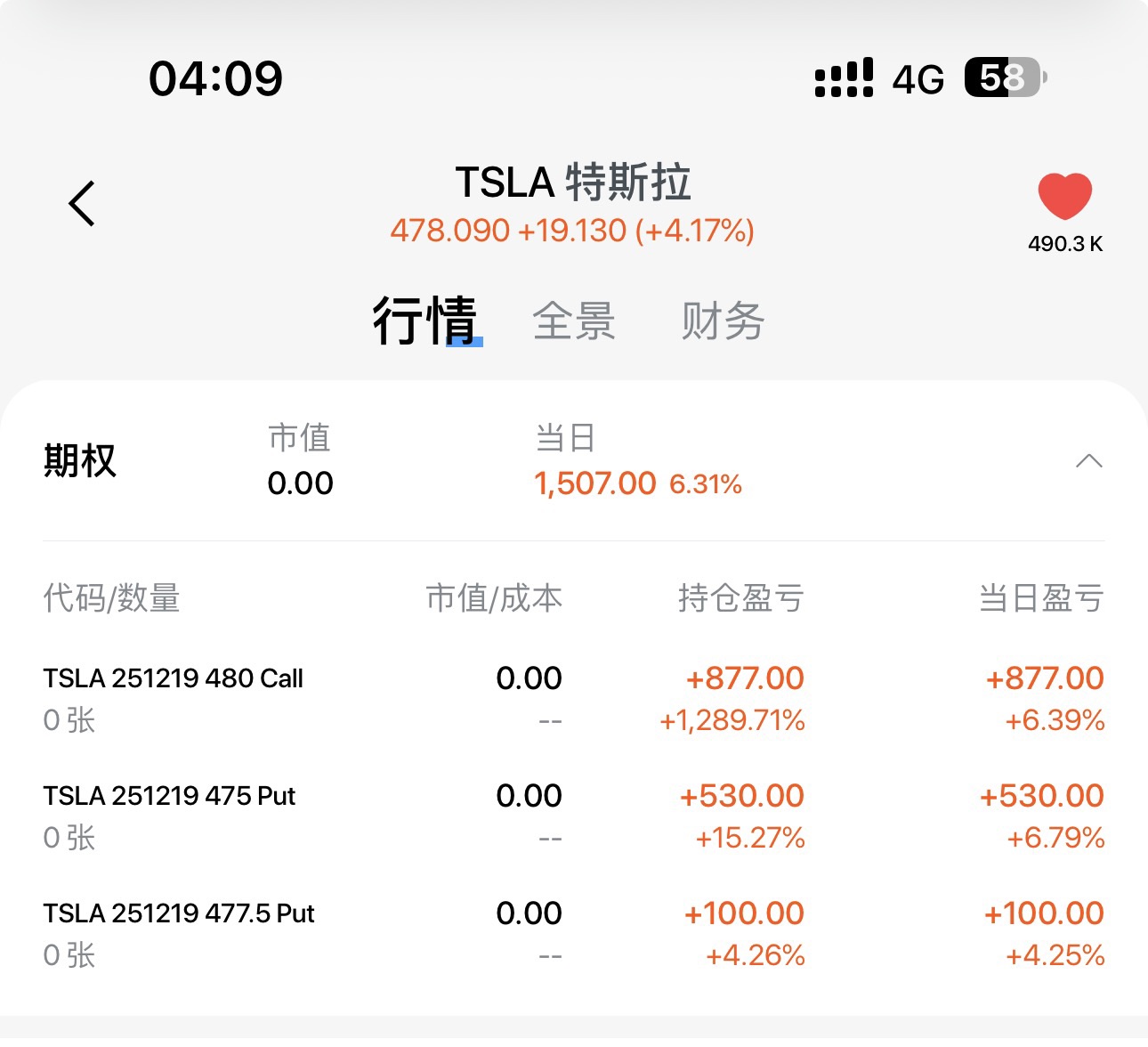1148x1047 pixels.
Task: Switch to the 全景 tab
Action: (x=574, y=321)
